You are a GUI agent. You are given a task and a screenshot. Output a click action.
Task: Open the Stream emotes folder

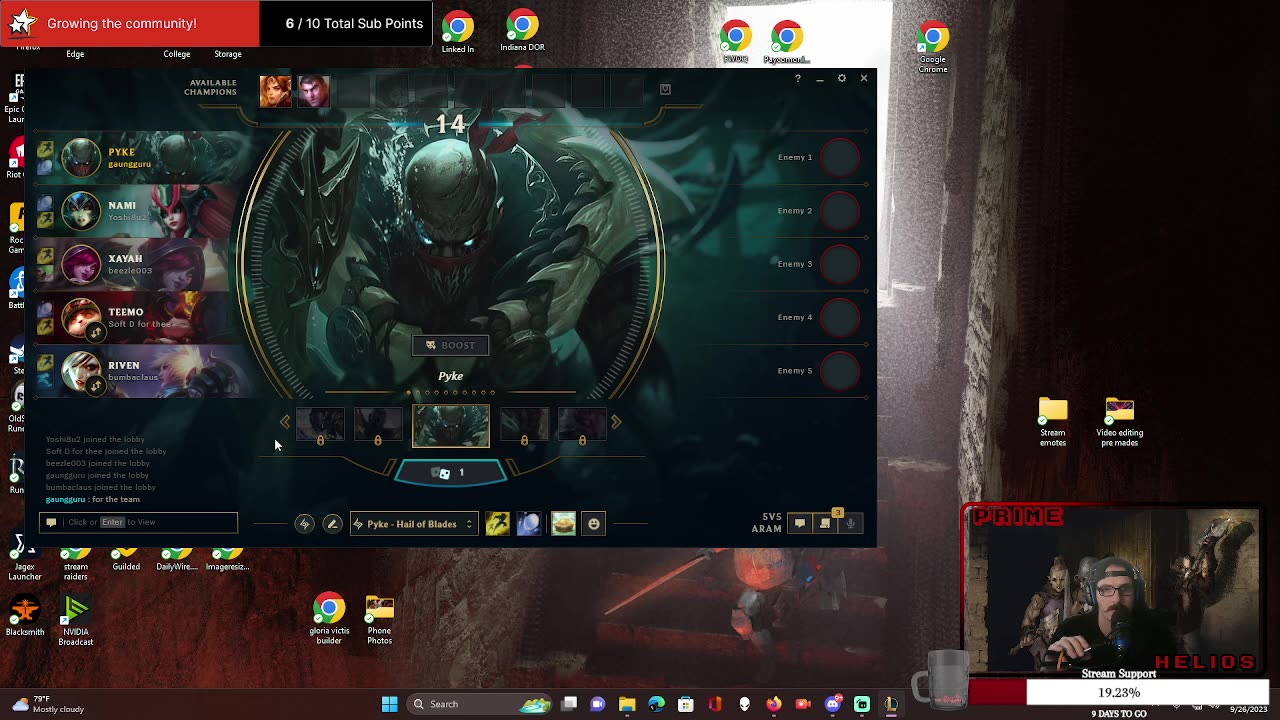pyautogui.click(x=1053, y=423)
